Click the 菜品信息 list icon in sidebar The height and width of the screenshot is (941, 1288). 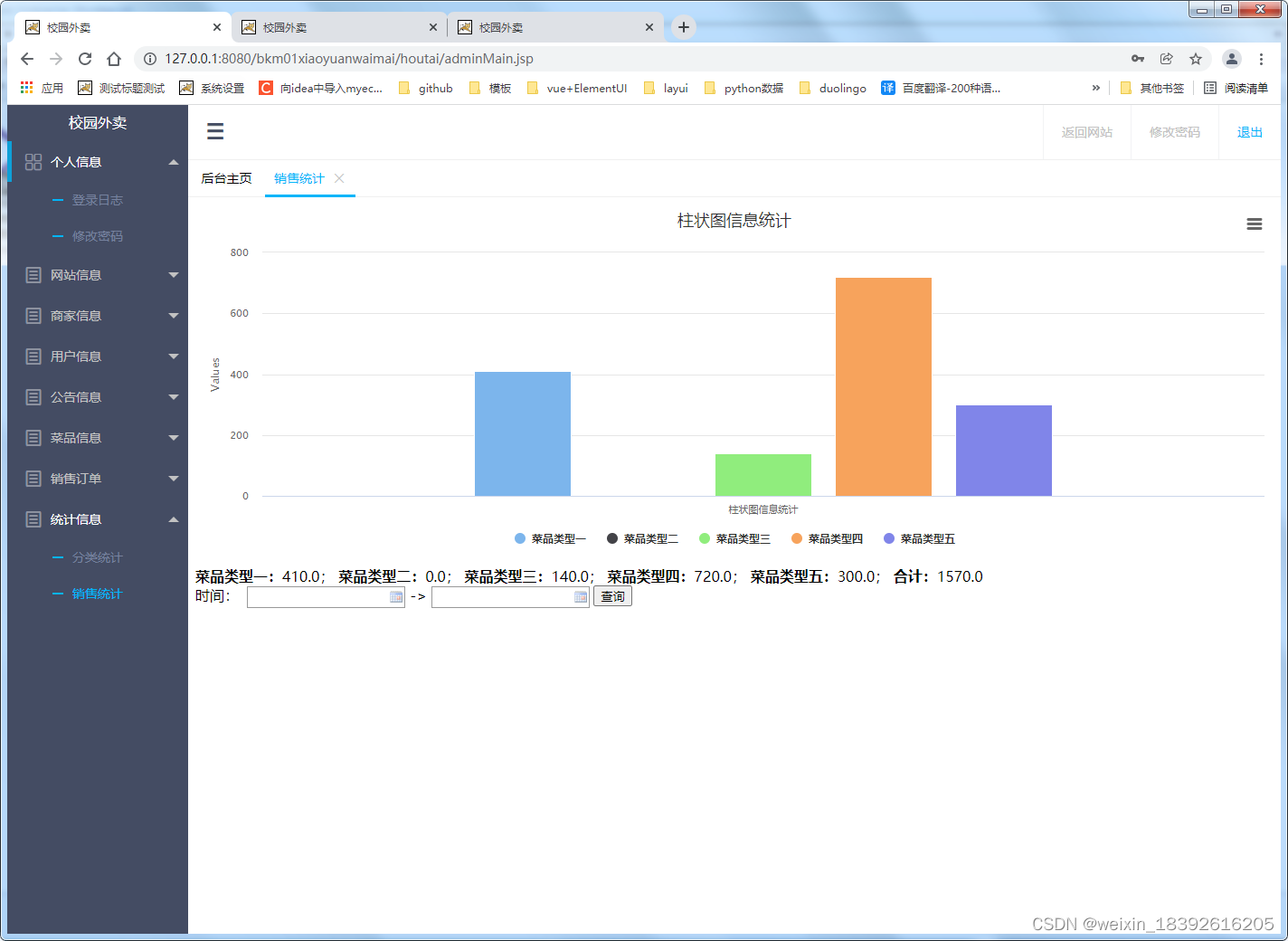click(x=33, y=437)
